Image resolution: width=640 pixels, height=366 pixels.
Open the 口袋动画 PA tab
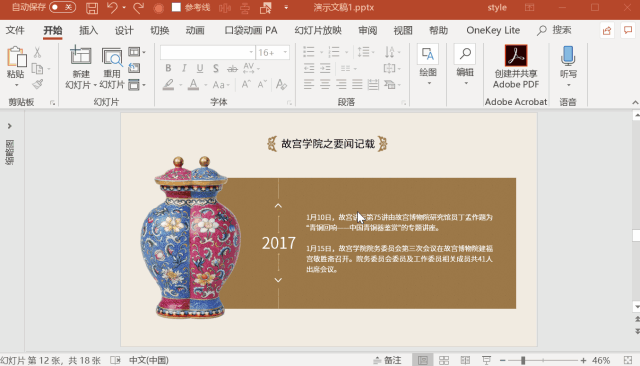pyautogui.click(x=251, y=30)
